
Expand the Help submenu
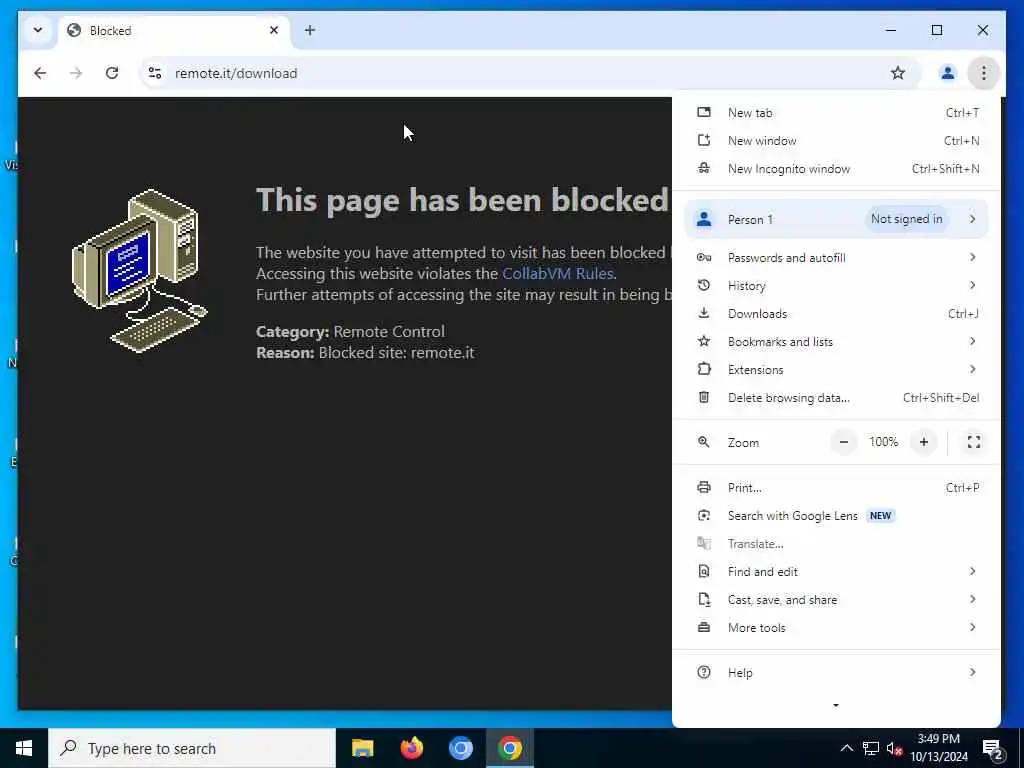(x=836, y=672)
